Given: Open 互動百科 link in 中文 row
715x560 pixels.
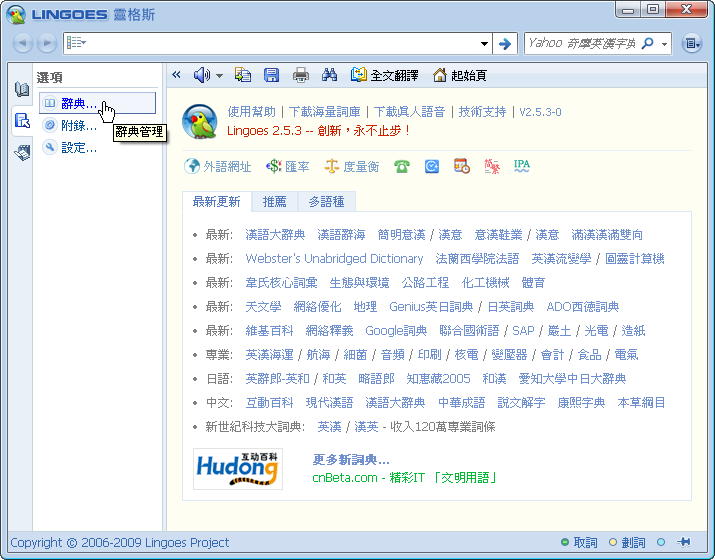Looking at the screenshot, I should coord(269,402).
